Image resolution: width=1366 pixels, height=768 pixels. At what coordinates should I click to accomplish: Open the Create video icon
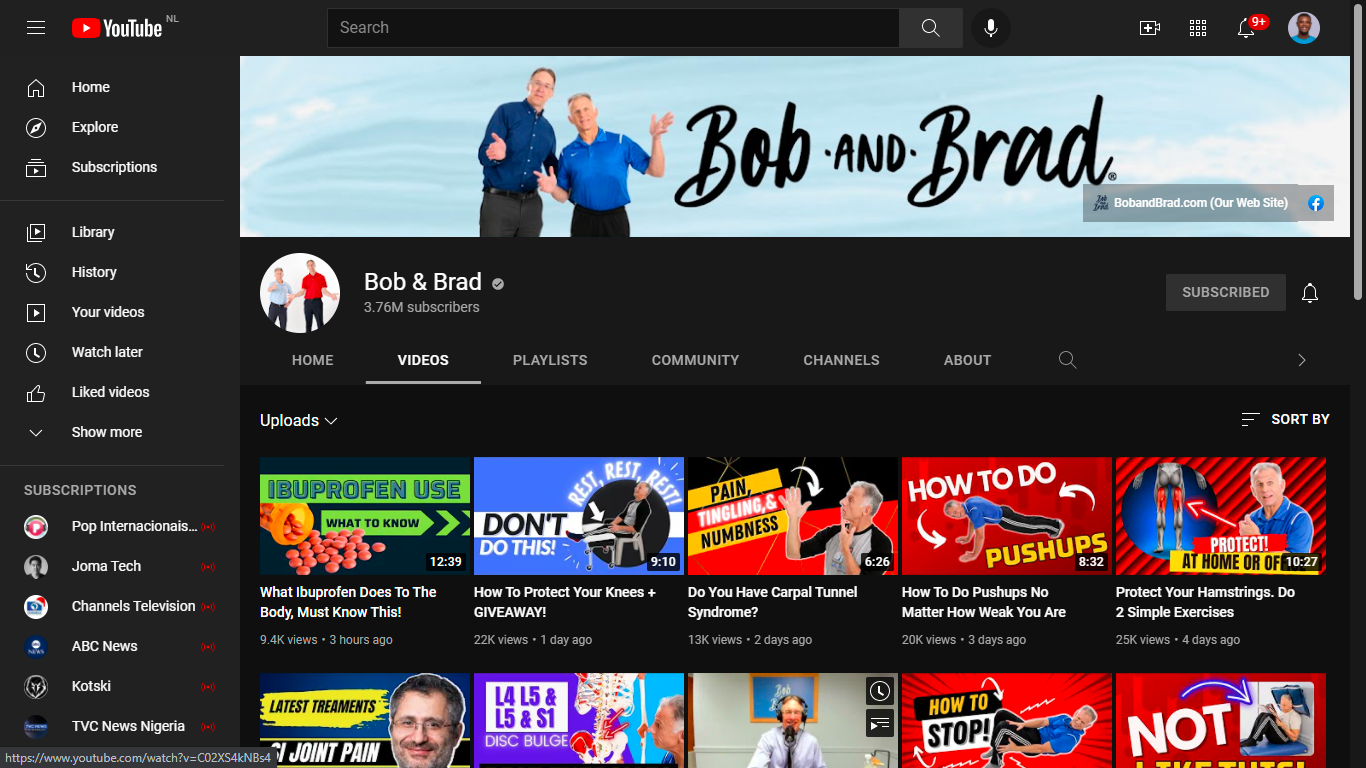click(1150, 28)
